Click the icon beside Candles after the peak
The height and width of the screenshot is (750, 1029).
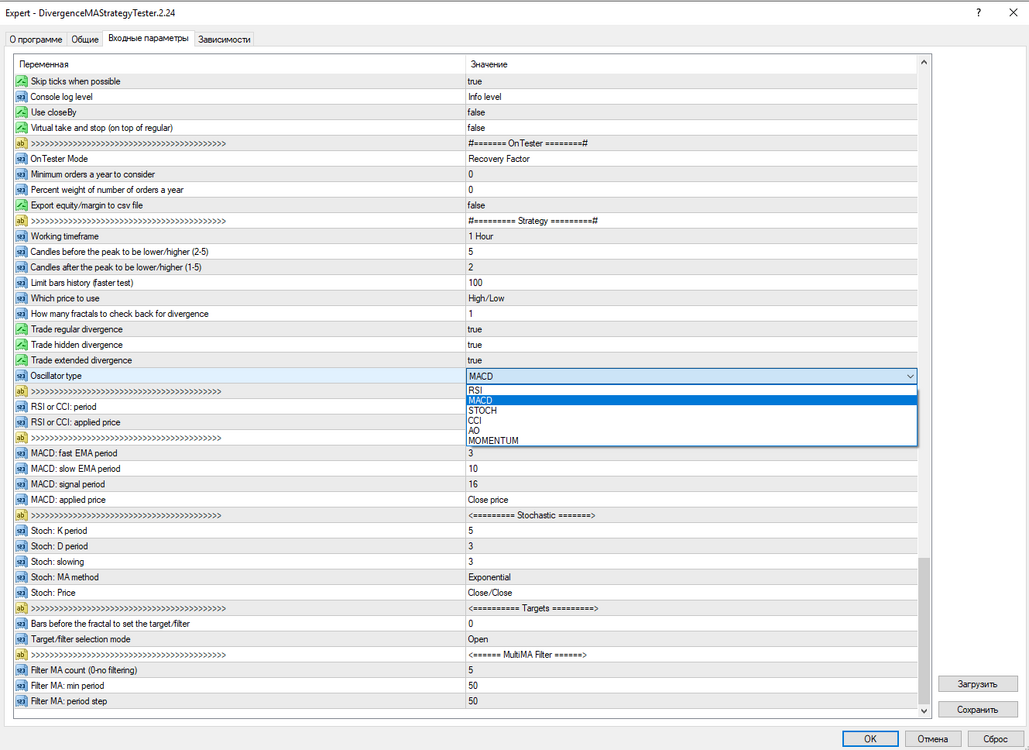(22, 268)
